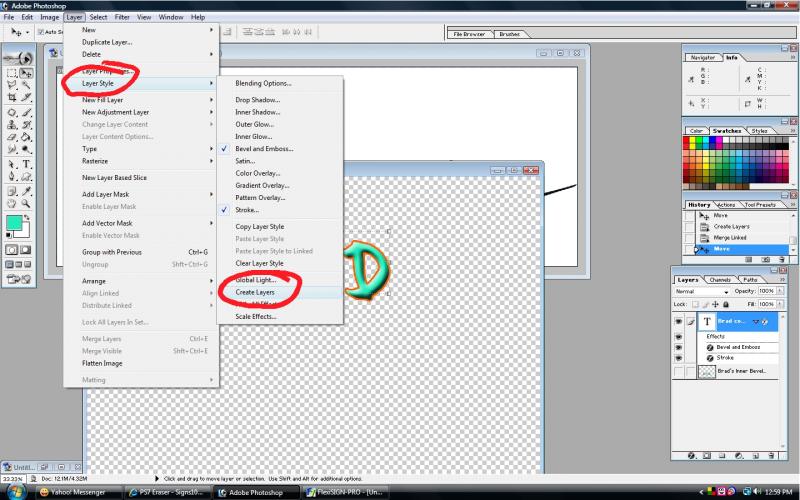The width and height of the screenshot is (800, 500).
Task: Expand the Type submenu in Layer menu
Action: 141,149
